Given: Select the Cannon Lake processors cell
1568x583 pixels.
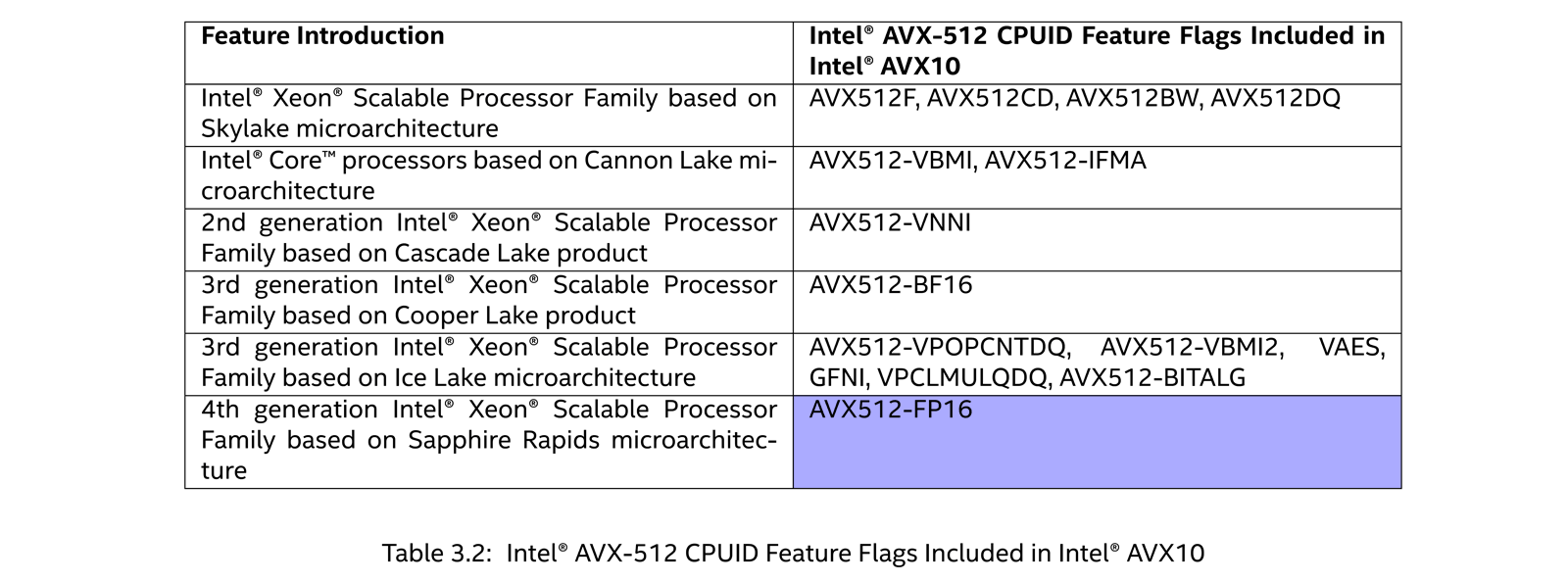Looking at the screenshot, I should 488,175.
